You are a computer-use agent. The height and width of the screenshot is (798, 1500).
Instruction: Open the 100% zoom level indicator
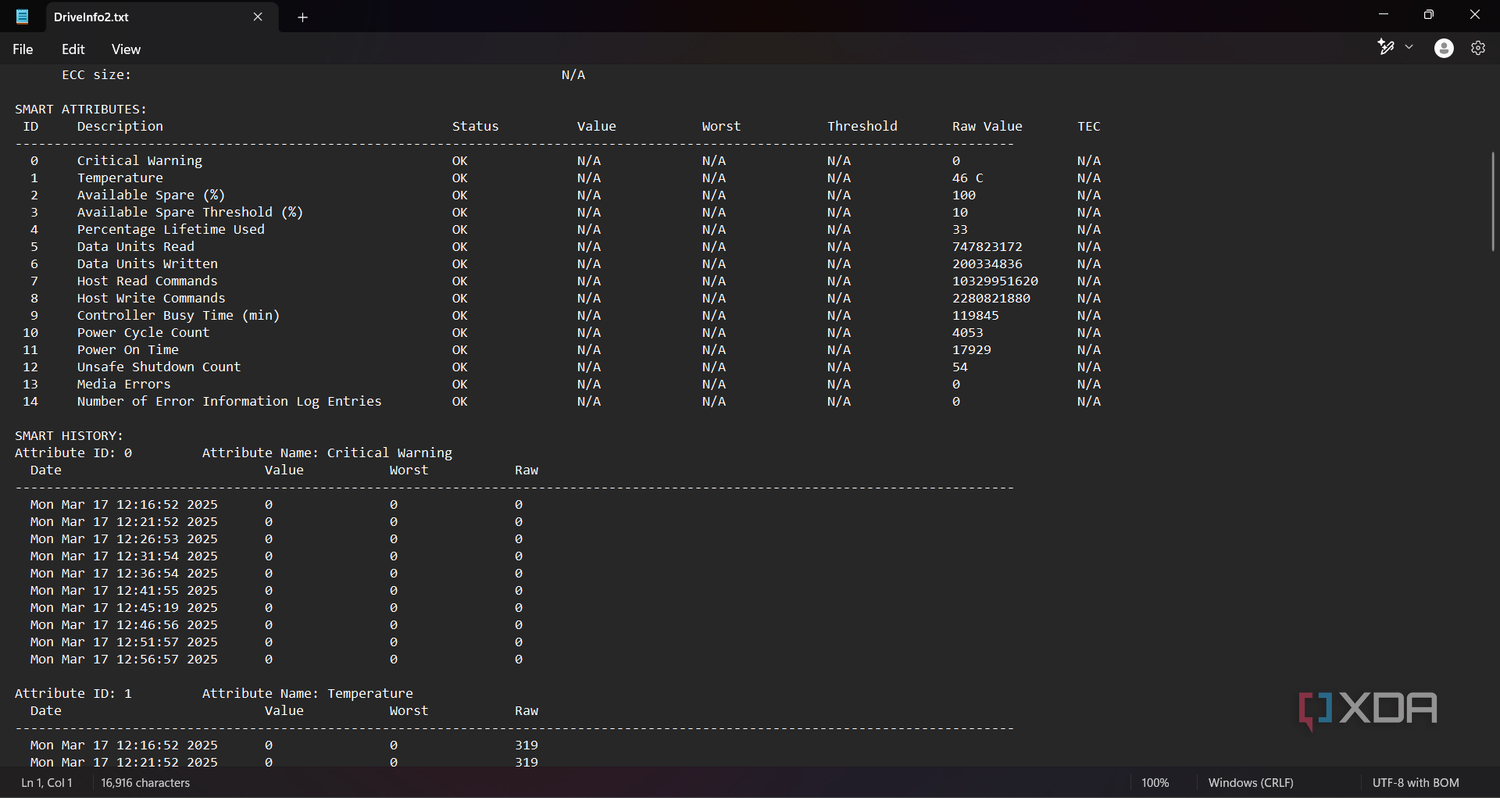point(1155,783)
